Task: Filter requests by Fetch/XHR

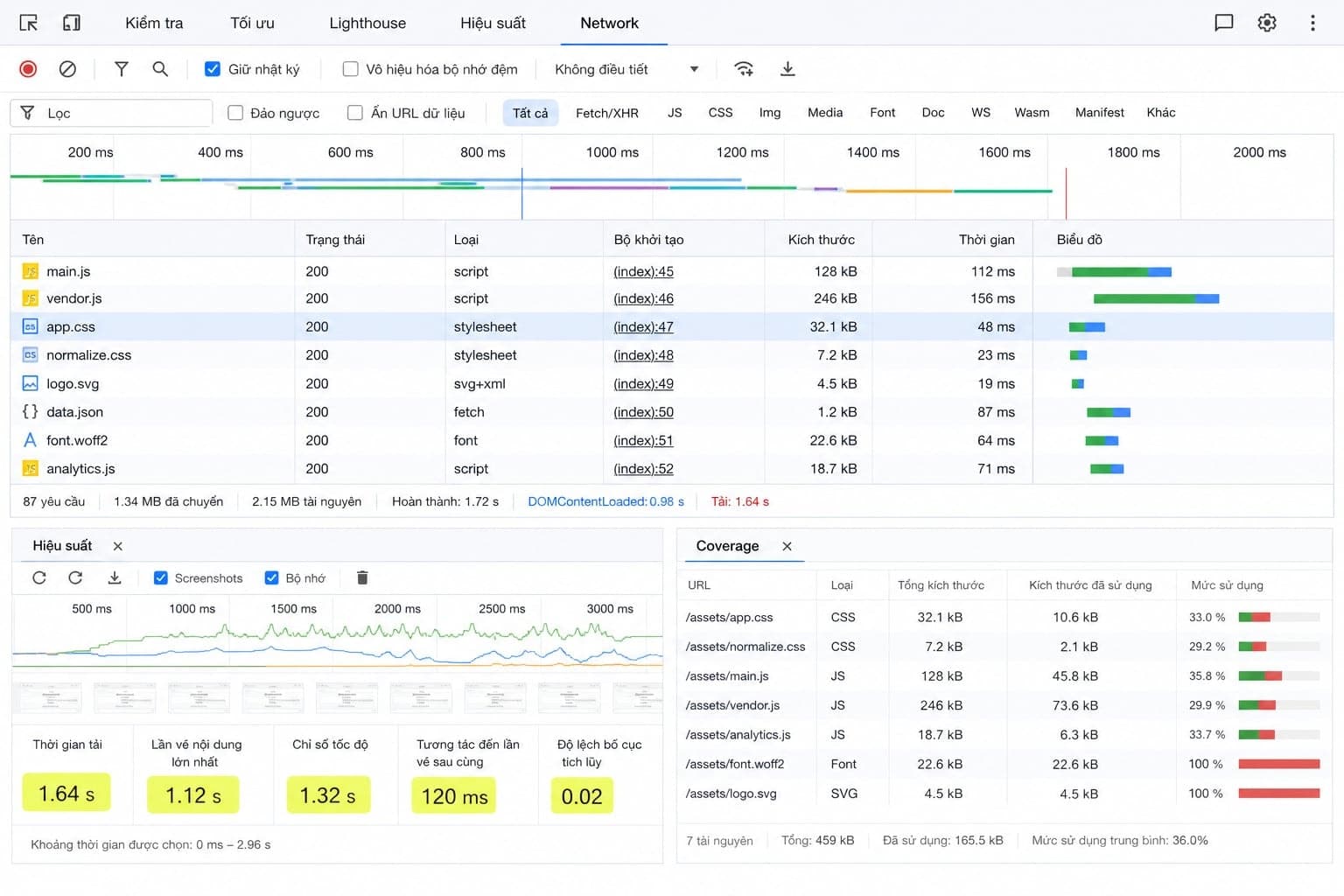Action: point(607,113)
